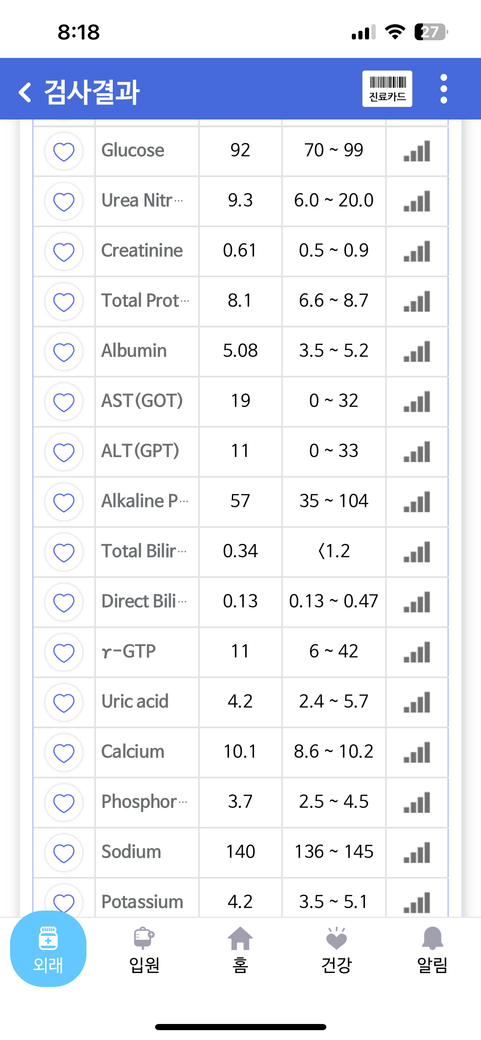
Task: Go to the 홈 tab
Action: [x=240, y=950]
